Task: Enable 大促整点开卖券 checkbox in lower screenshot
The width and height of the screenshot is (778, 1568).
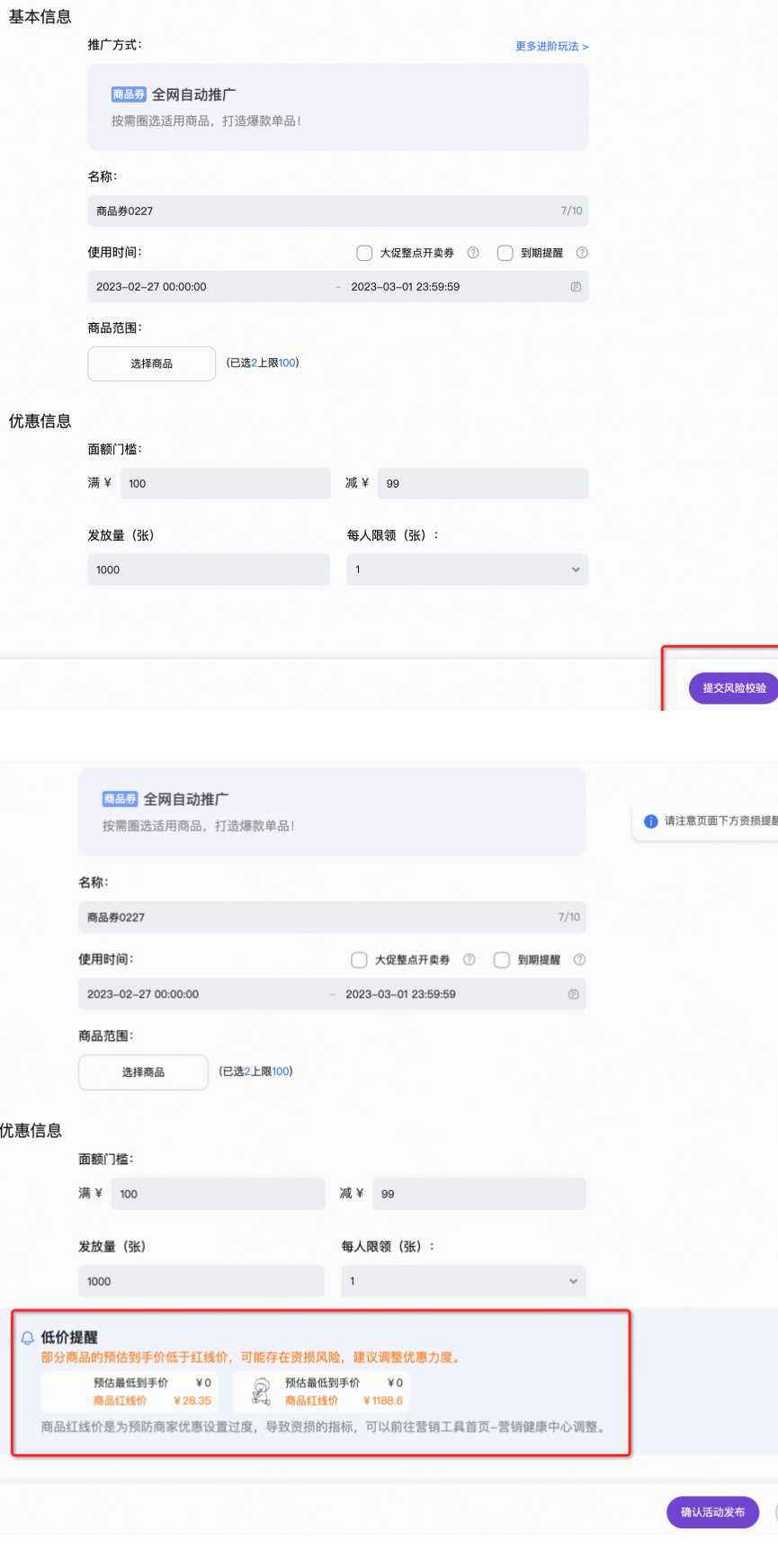Action: tap(359, 960)
